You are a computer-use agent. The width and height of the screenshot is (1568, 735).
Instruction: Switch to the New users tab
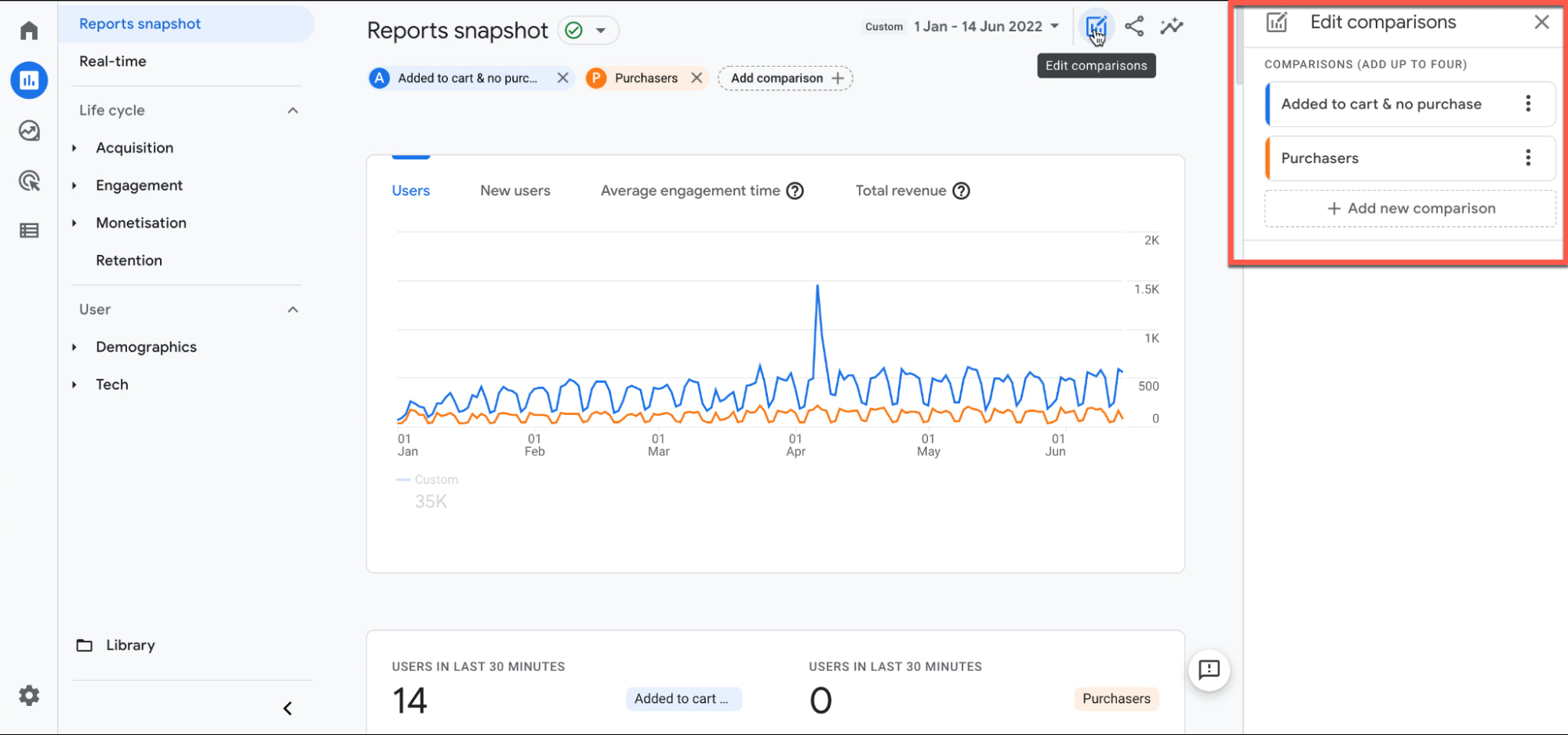(515, 190)
